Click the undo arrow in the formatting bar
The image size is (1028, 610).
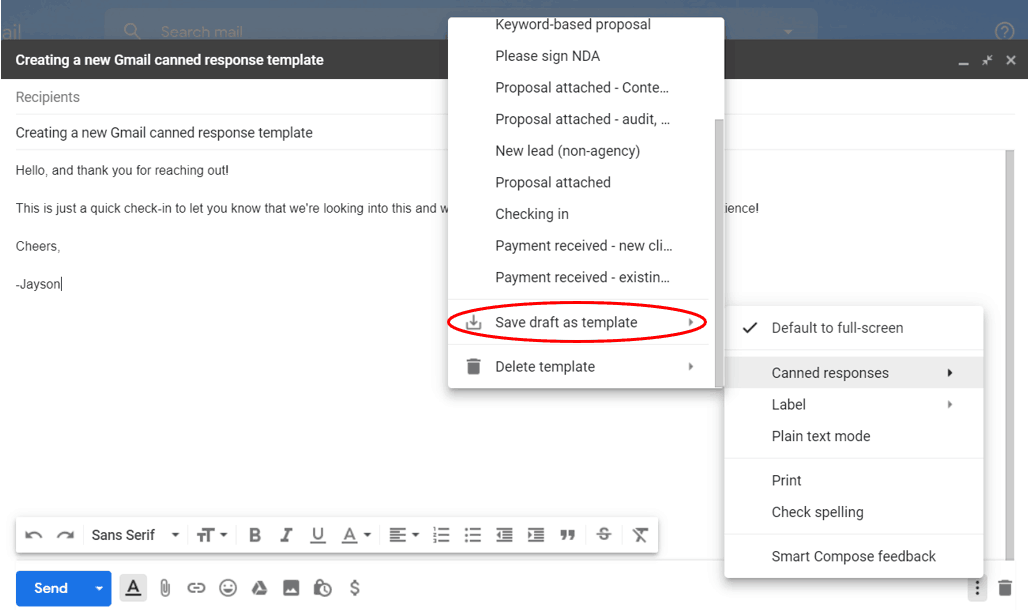[33, 535]
